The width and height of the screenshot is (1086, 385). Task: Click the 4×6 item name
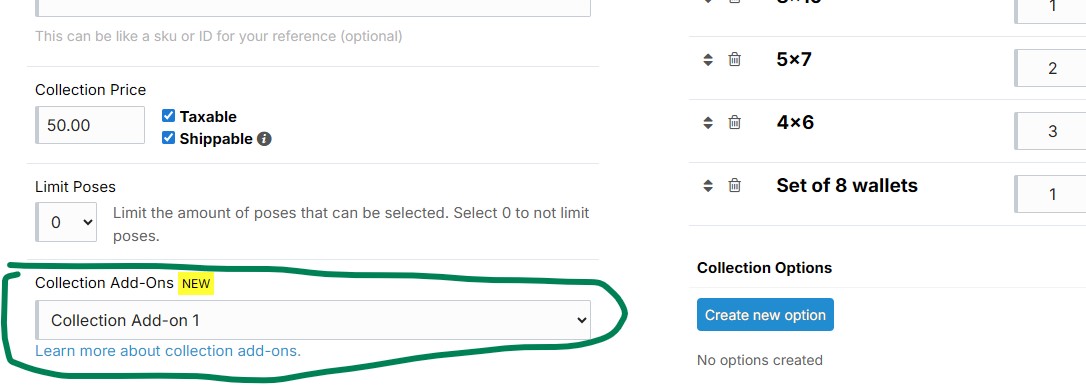point(795,123)
